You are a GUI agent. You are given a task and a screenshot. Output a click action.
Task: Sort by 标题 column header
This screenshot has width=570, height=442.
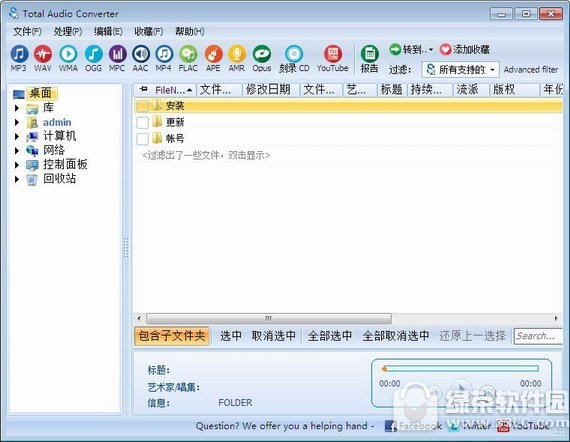coord(392,90)
